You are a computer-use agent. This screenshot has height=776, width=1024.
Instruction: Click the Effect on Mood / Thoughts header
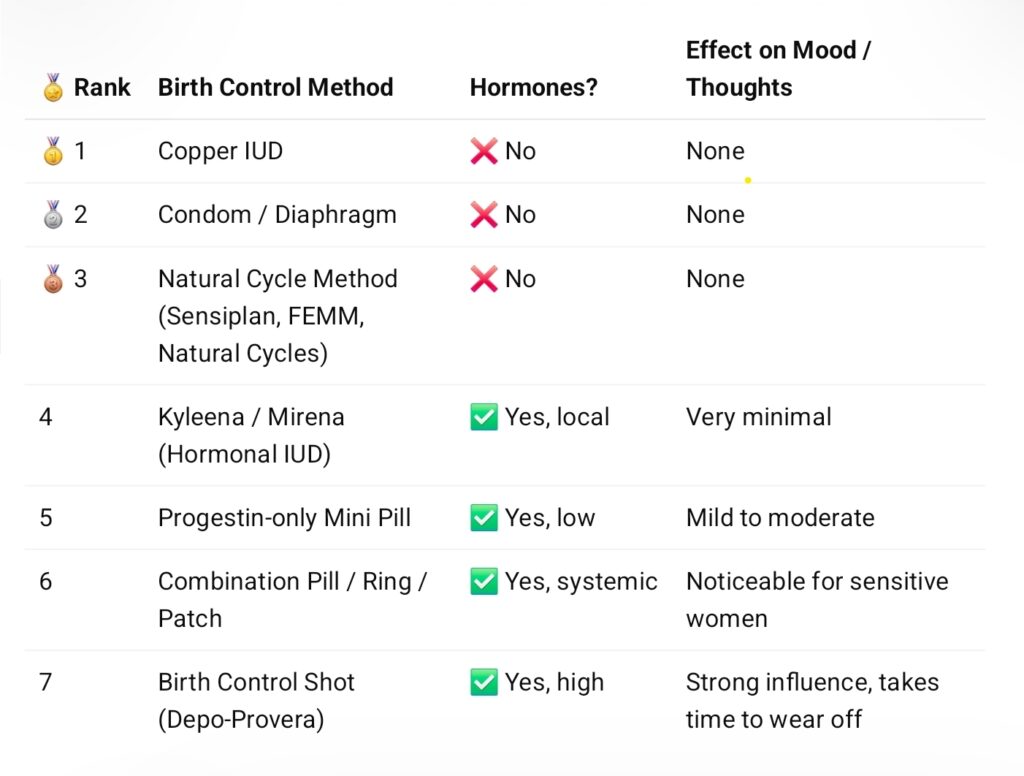pos(778,69)
